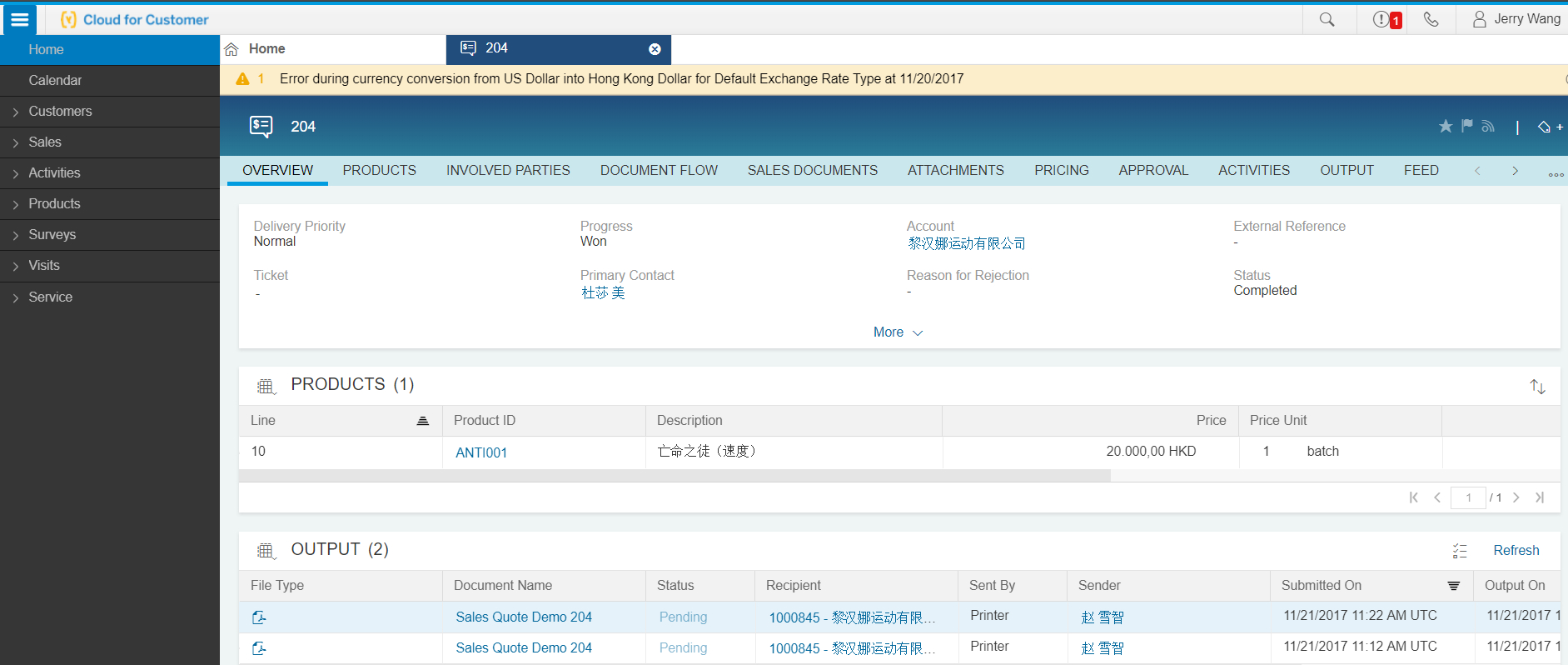
Task: Open account 黎汉娜运动有限公司 link
Action: pos(966,243)
